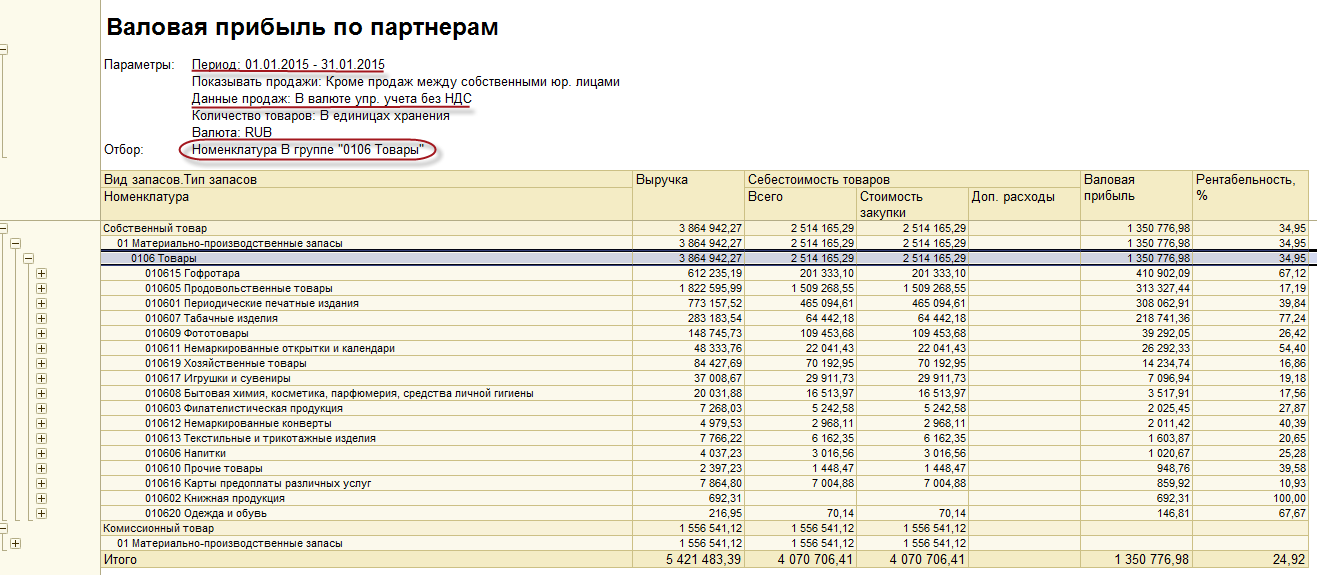The image size is (1317, 575).
Task: Select the Вид запасов.Тип запасов header cell
Action: (x=367, y=180)
